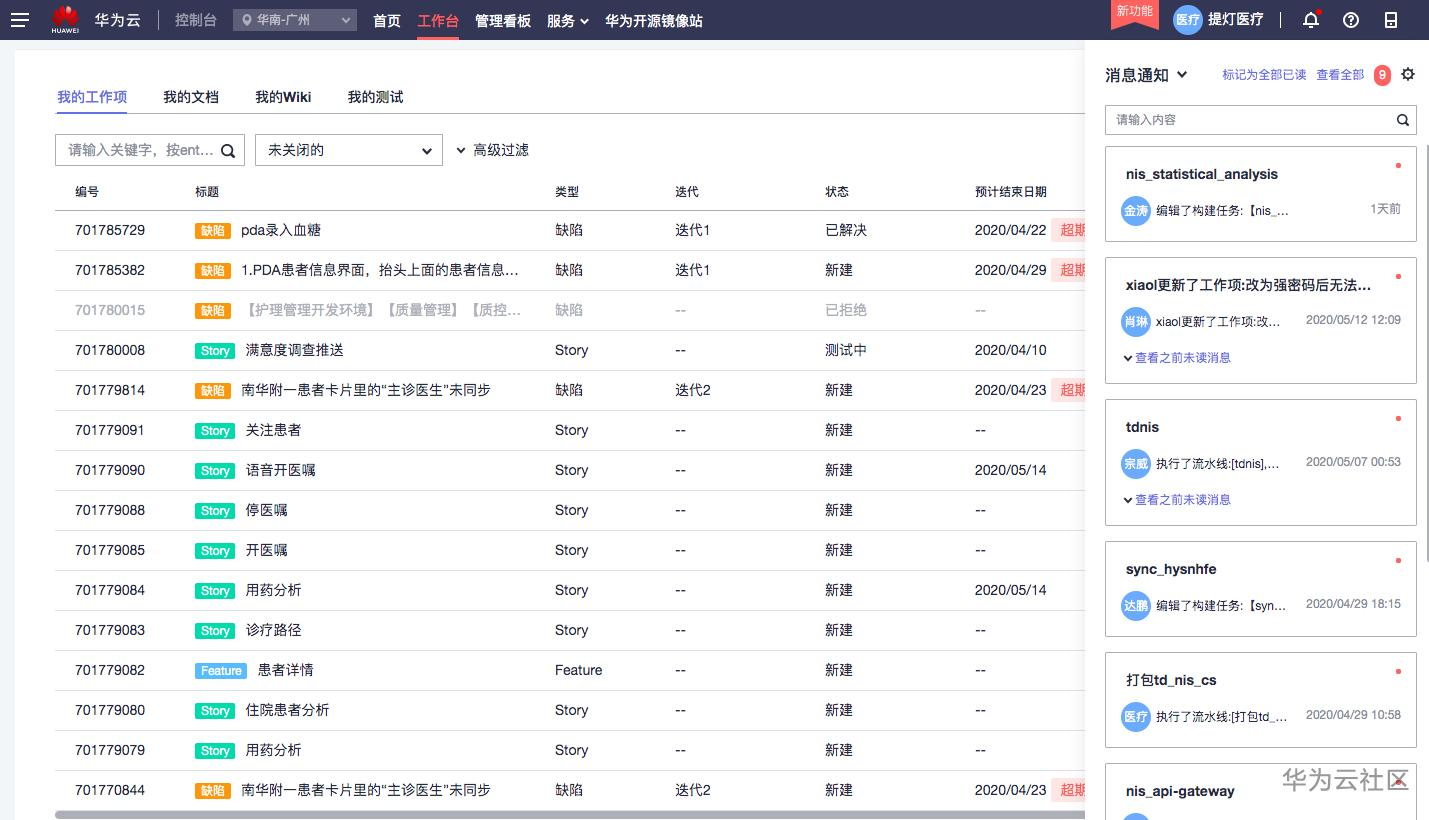
Task: Expand the 服务 menu
Action: pyautogui.click(x=567, y=20)
